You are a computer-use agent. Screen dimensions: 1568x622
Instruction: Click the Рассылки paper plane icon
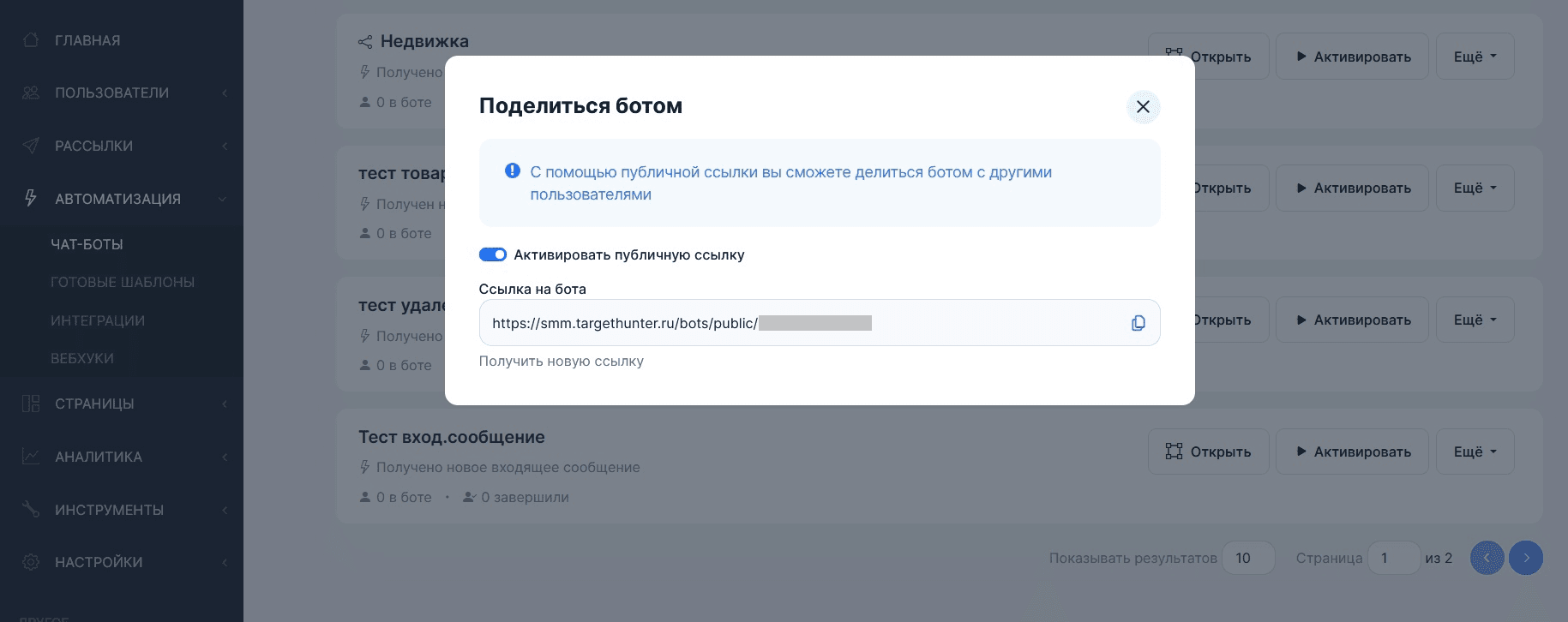pos(31,146)
